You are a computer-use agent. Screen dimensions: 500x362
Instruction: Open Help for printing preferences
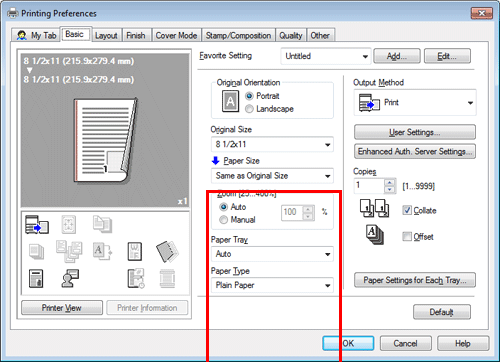(x=463, y=343)
